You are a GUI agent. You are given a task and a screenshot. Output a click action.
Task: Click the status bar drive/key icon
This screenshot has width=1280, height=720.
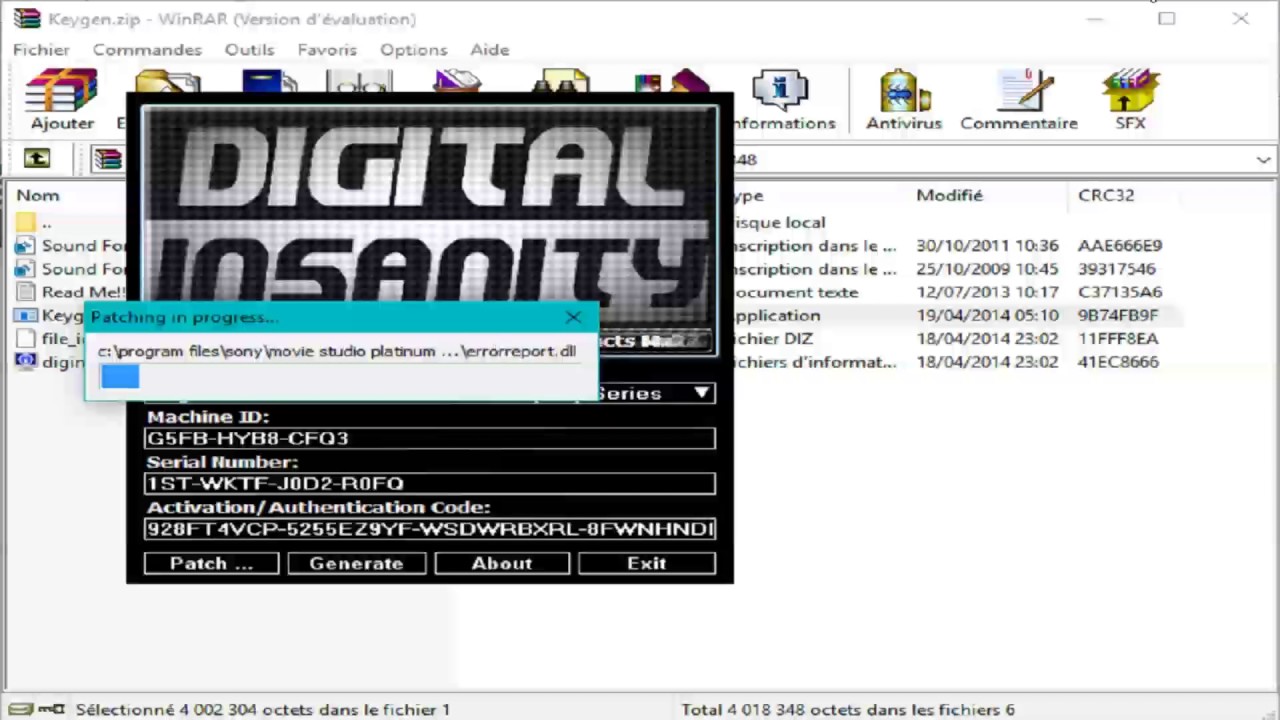tap(36, 709)
